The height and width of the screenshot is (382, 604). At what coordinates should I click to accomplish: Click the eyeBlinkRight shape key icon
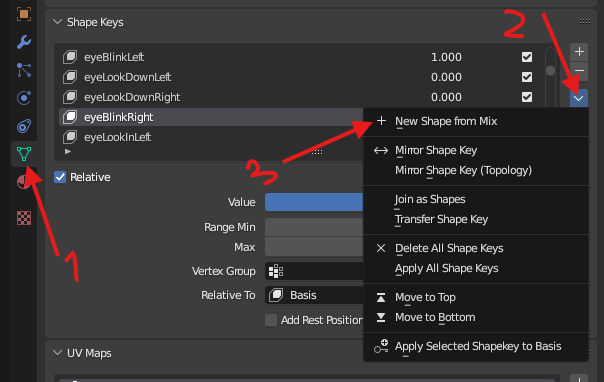point(70,117)
